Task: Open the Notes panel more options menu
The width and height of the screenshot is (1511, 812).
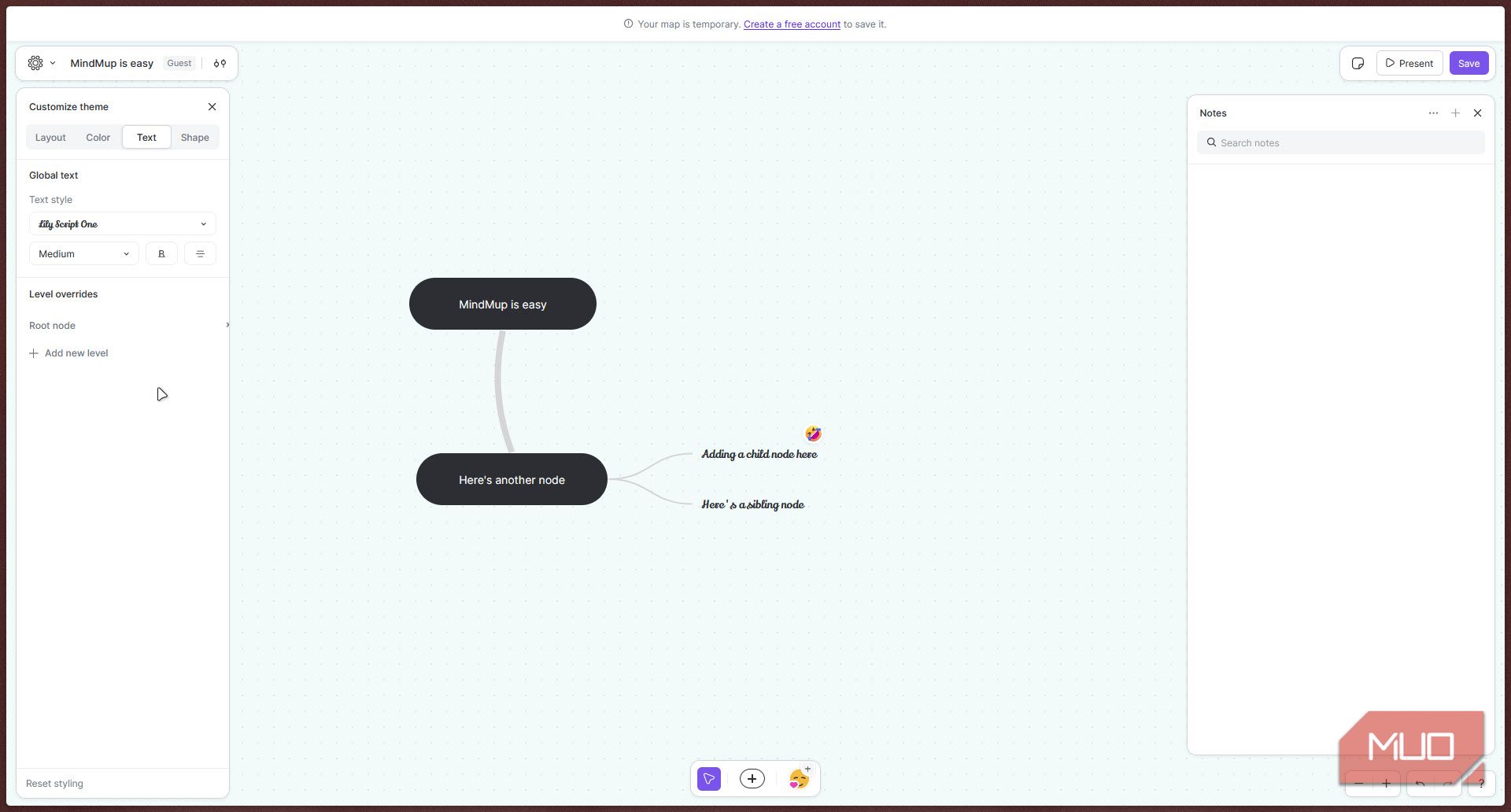Action: click(x=1433, y=113)
